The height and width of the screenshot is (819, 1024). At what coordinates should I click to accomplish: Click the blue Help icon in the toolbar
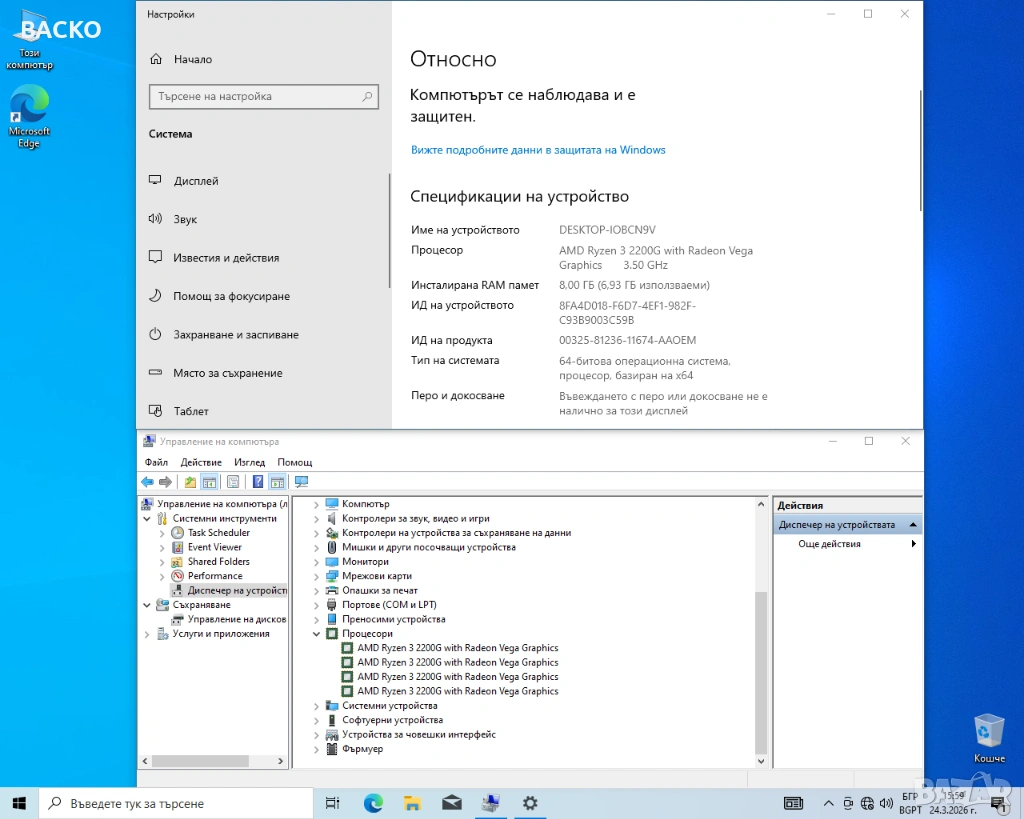click(258, 482)
